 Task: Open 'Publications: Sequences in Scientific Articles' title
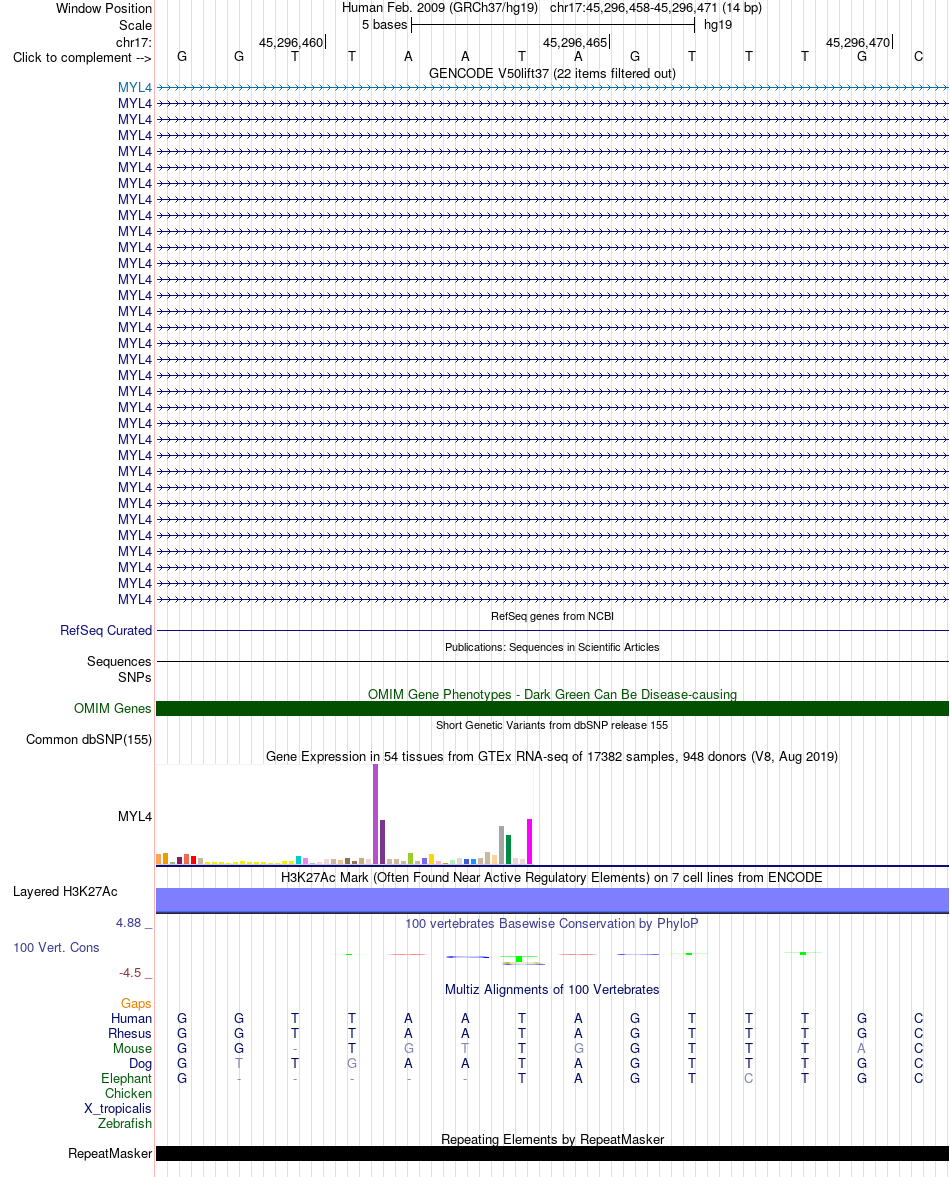click(552, 647)
